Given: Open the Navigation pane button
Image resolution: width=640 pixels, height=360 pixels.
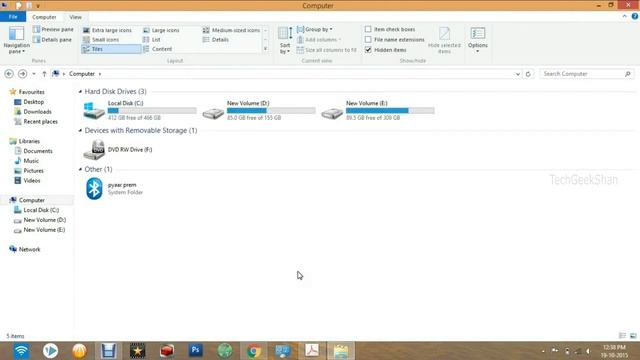Looking at the screenshot, I should pos(16,40).
